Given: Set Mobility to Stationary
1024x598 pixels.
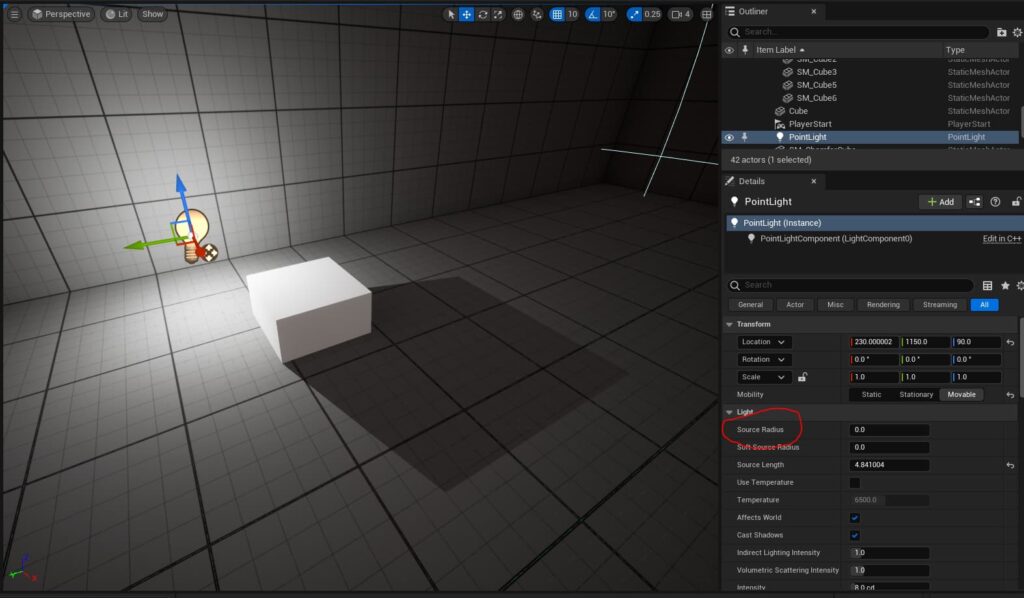Looking at the screenshot, I should click(916, 394).
